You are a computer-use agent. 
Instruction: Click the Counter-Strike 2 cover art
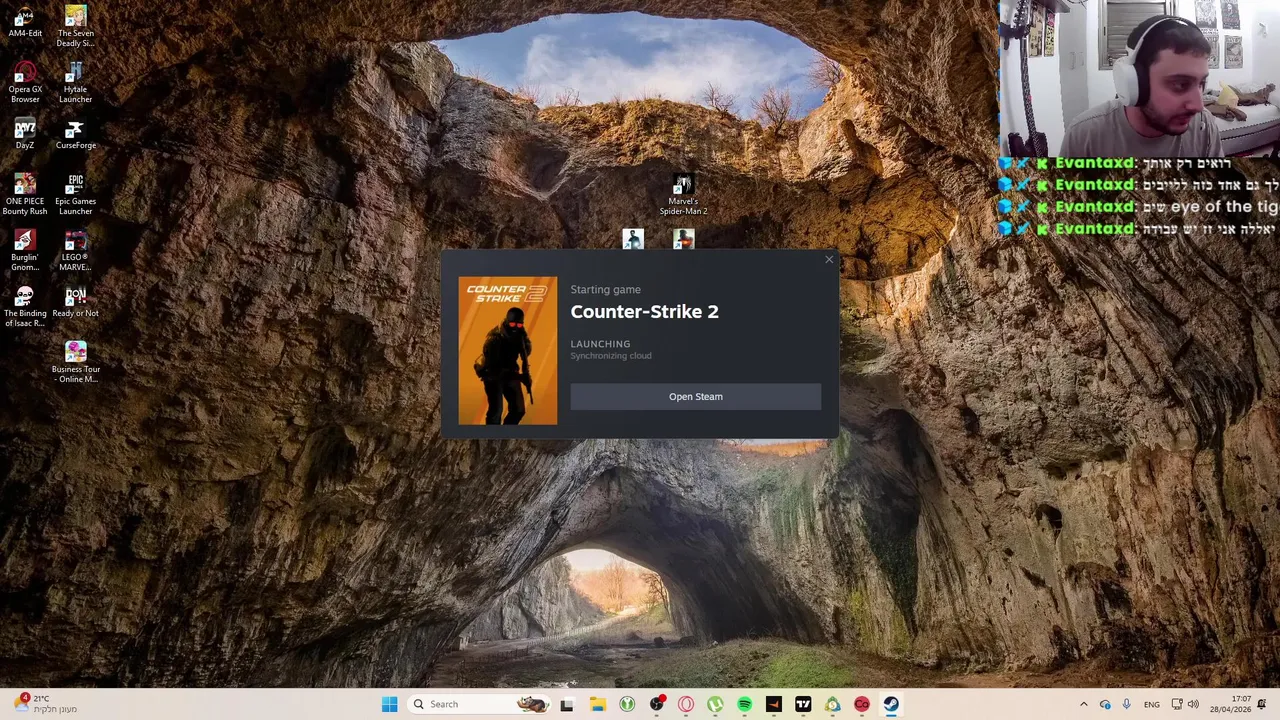coord(508,351)
